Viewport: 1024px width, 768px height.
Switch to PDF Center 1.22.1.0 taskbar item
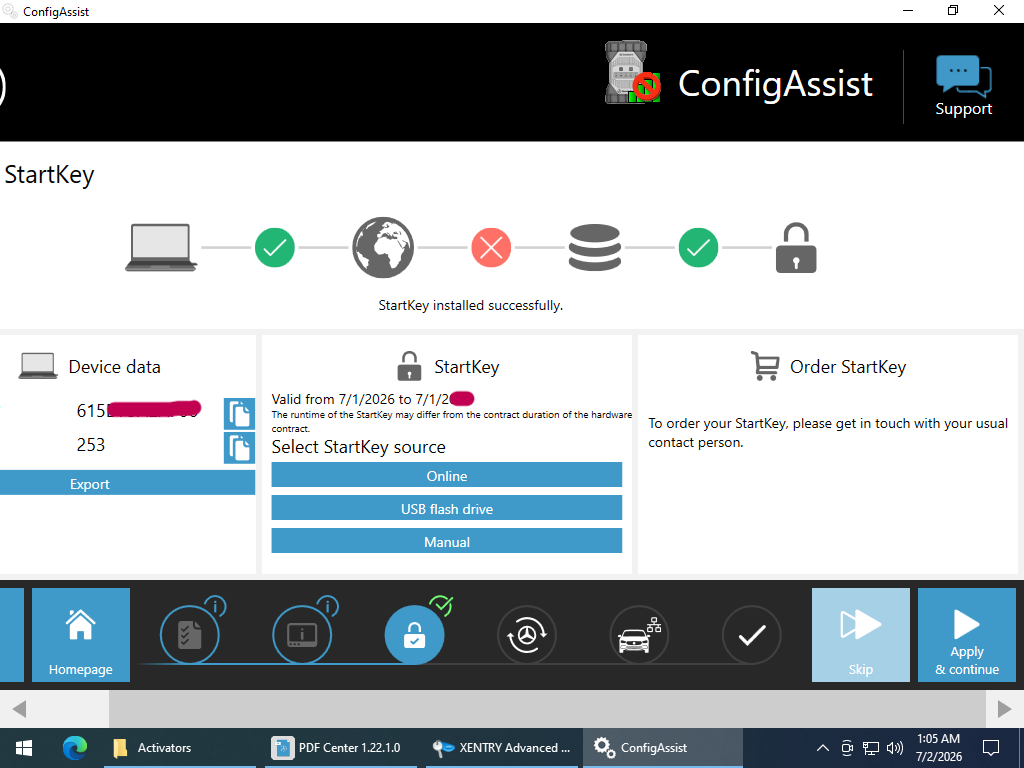point(340,748)
